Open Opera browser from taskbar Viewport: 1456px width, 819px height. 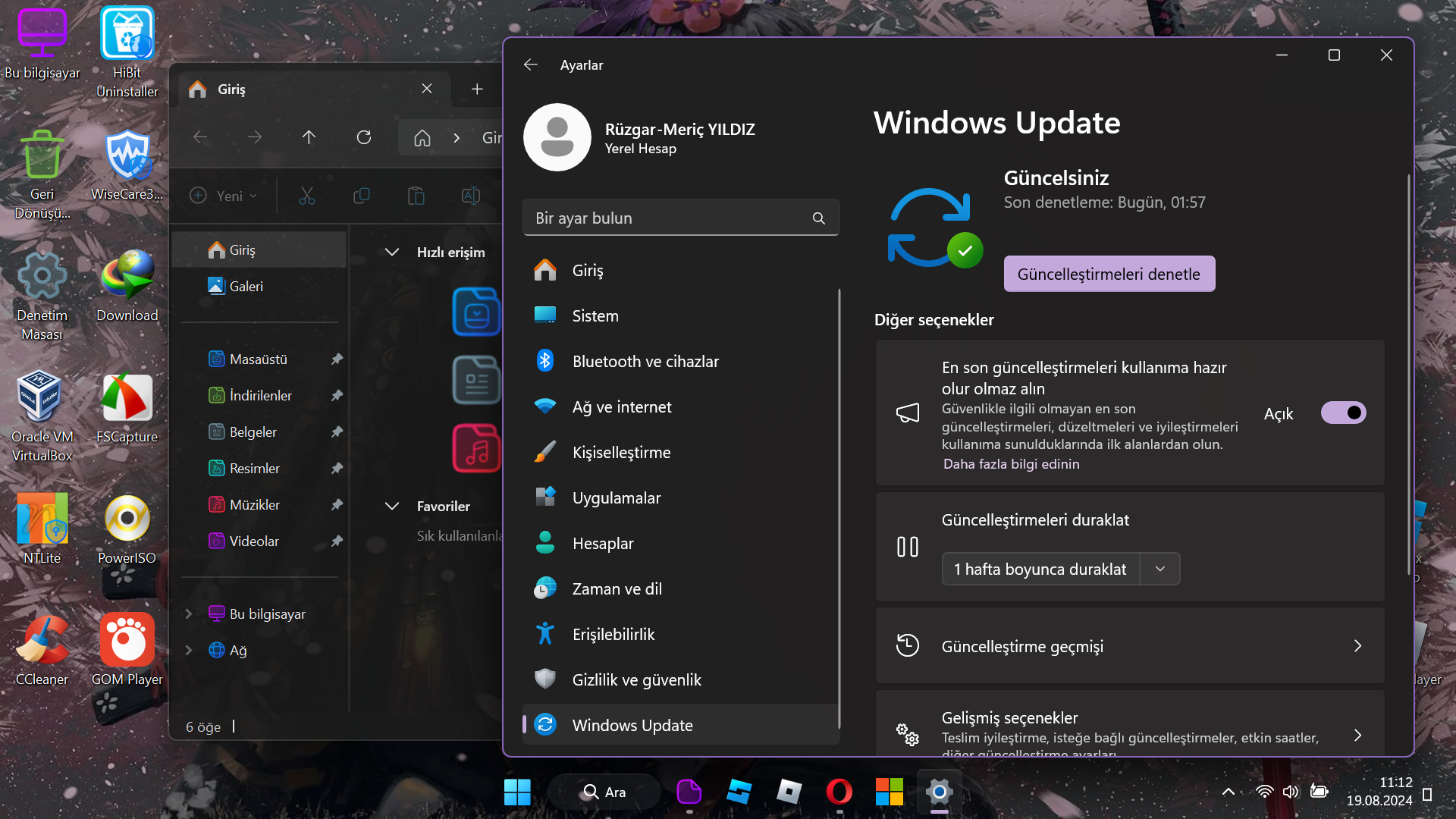pos(839,792)
